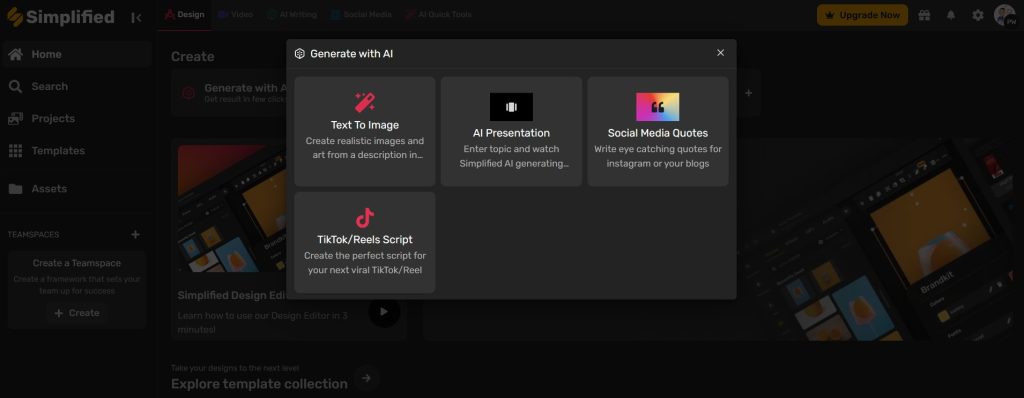
Task: Choose the Social Media Quotes card
Action: coord(658,131)
